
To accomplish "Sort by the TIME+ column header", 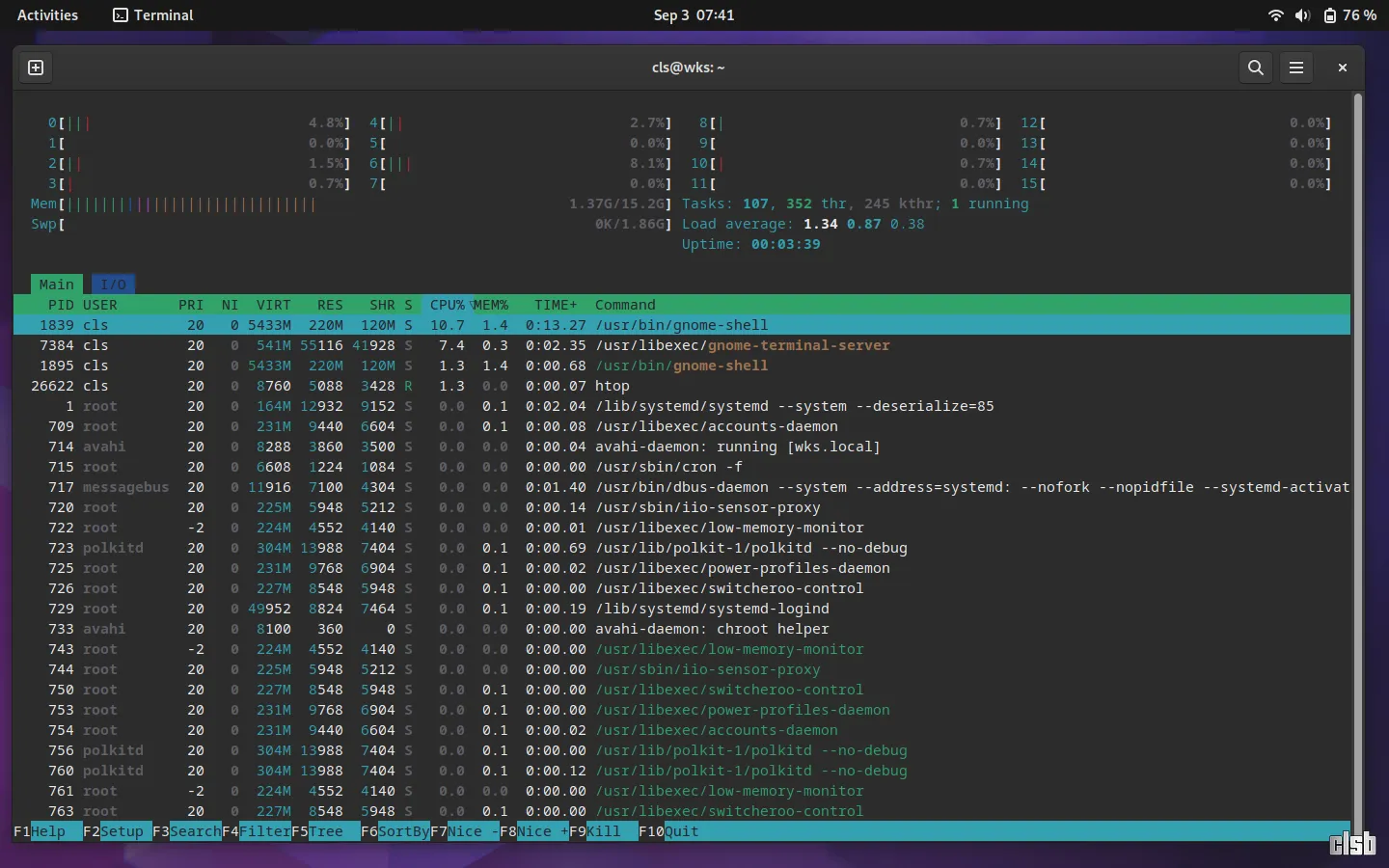I will [556, 305].
